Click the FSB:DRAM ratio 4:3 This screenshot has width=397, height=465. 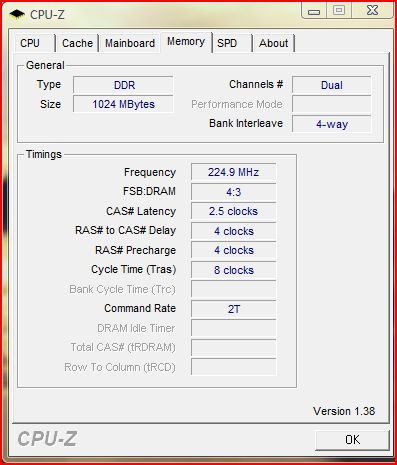(x=233, y=192)
